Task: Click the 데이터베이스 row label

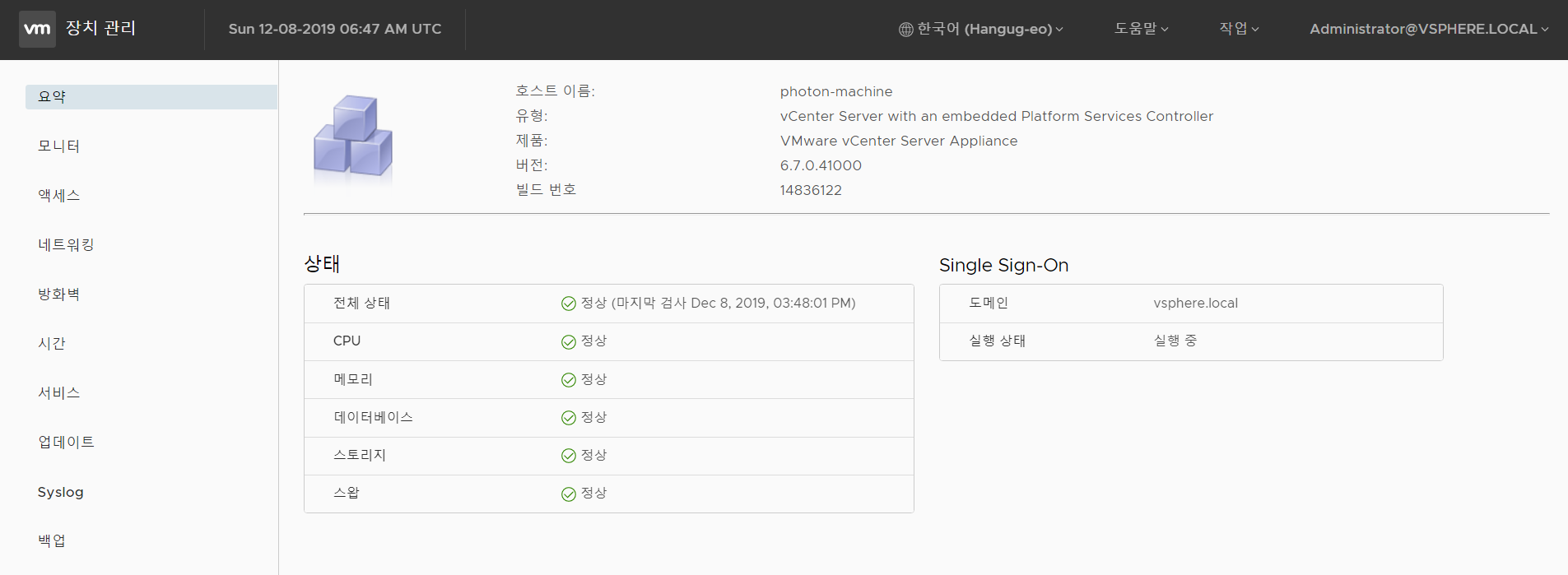Action: pyautogui.click(x=373, y=418)
